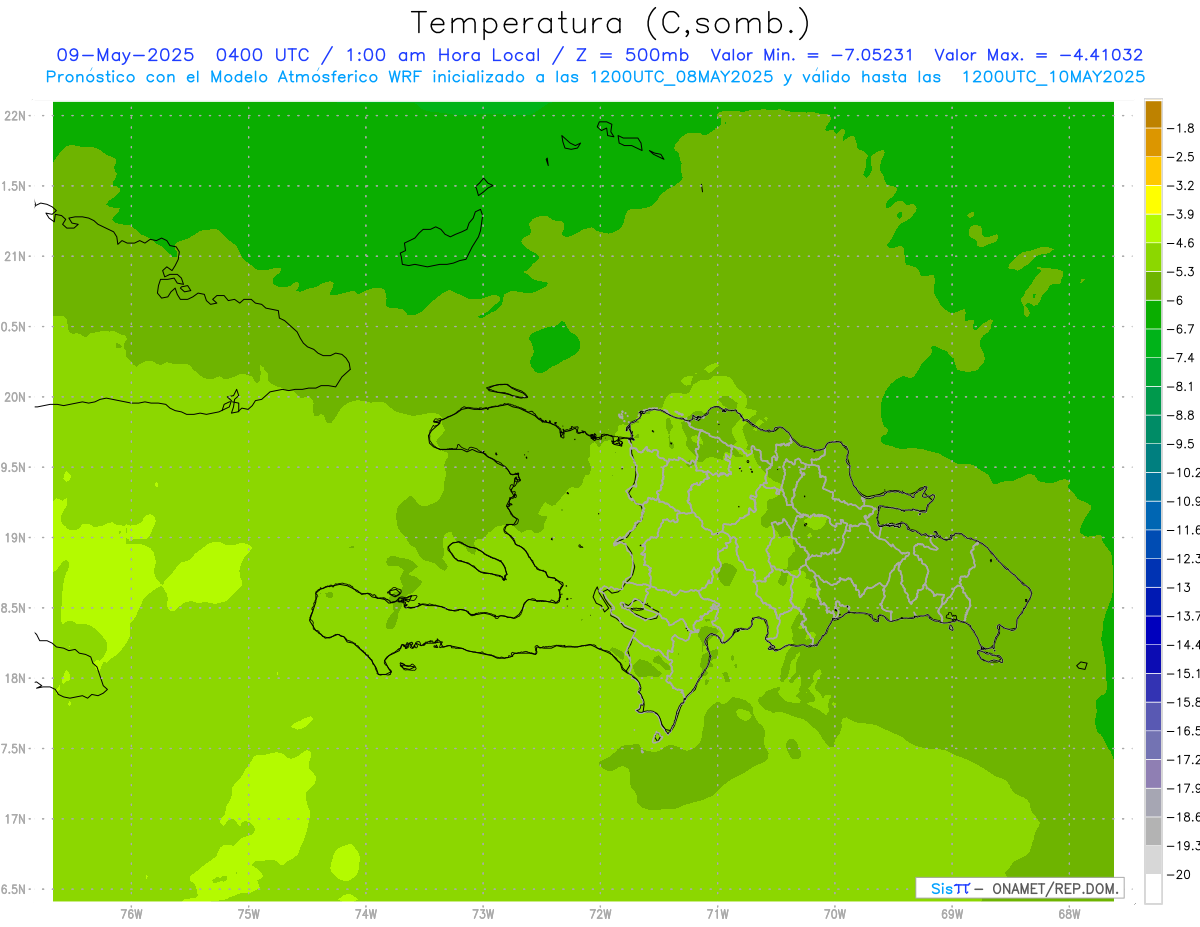Click the '-8.1' color scale value
Screen dimensions: 1200x927
click(x=1181, y=386)
